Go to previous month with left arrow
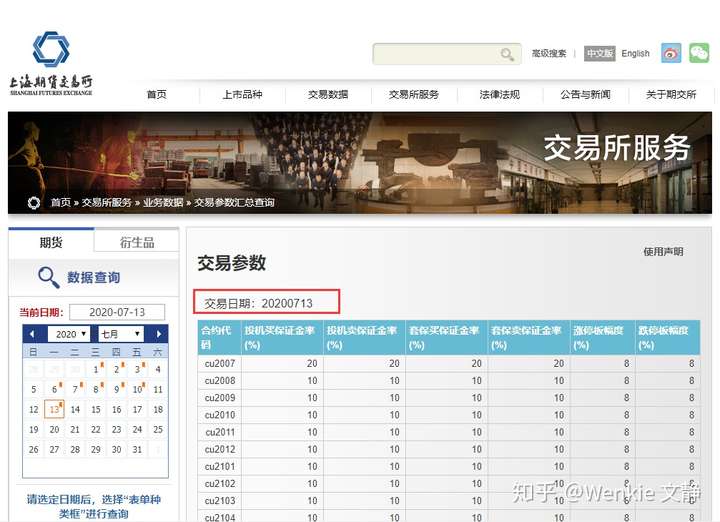The image size is (720, 522). click(32, 334)
